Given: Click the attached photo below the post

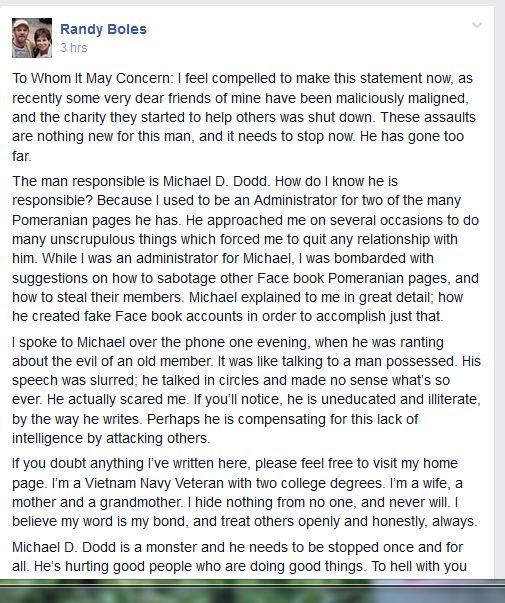Looking at the screenshot, I should click(x=252, y=591).
